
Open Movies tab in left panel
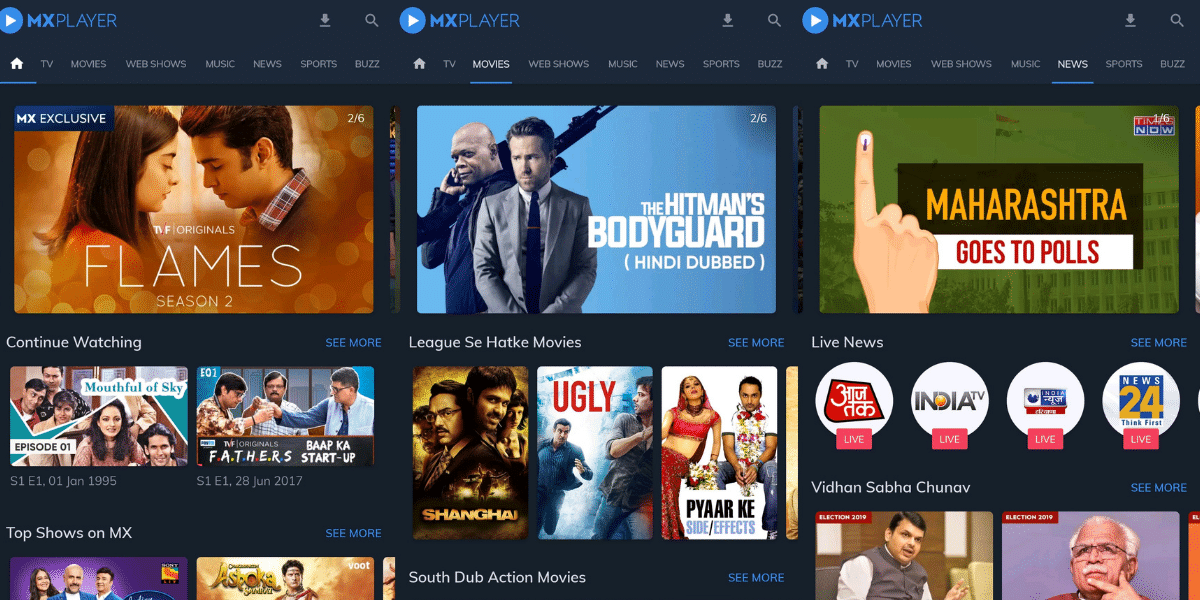point(88,64)
